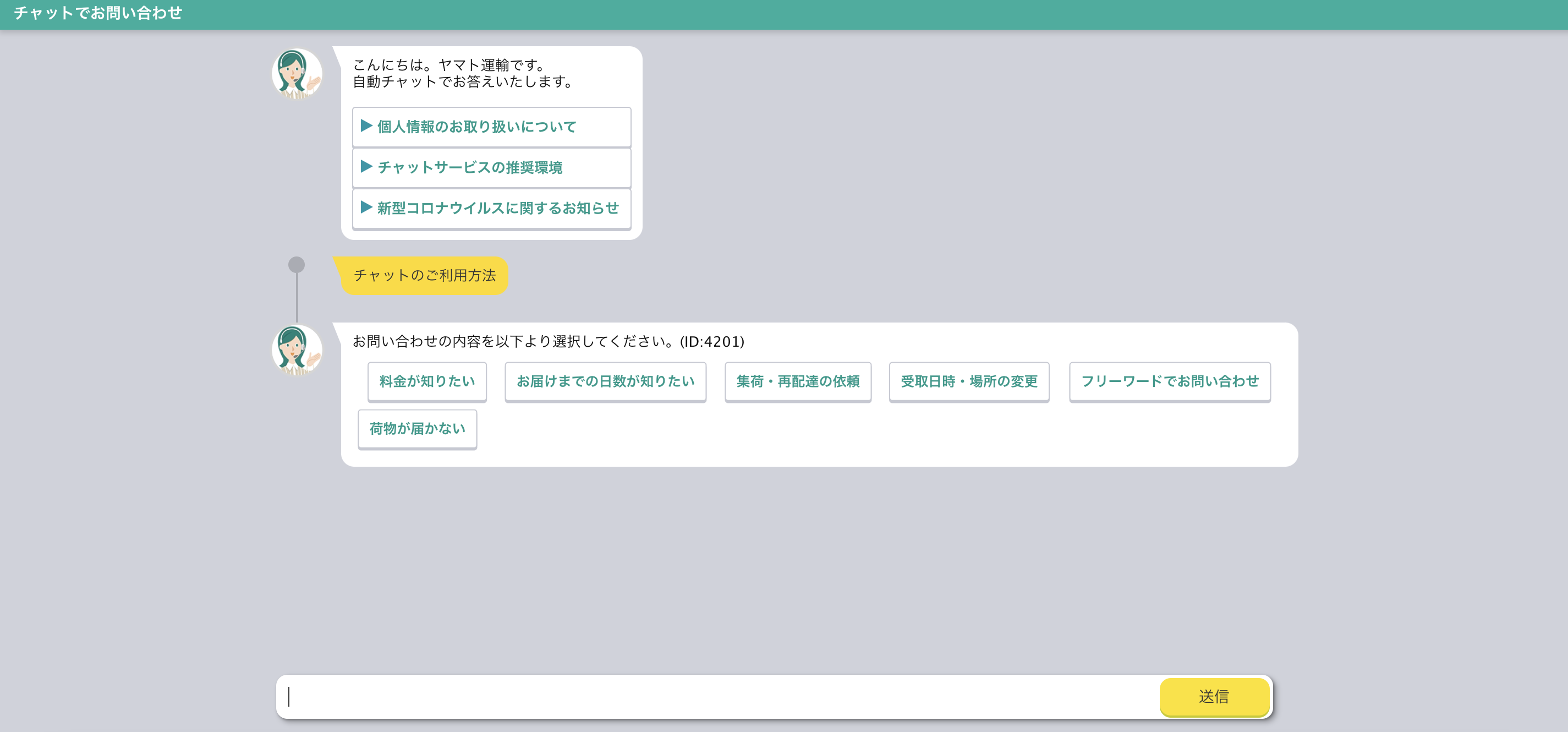The height and width of the screenshot is (732, 1568).
Task: Click the greeting text こんにちは。ヤマト運輸です。
Action: tap(450, 64)
